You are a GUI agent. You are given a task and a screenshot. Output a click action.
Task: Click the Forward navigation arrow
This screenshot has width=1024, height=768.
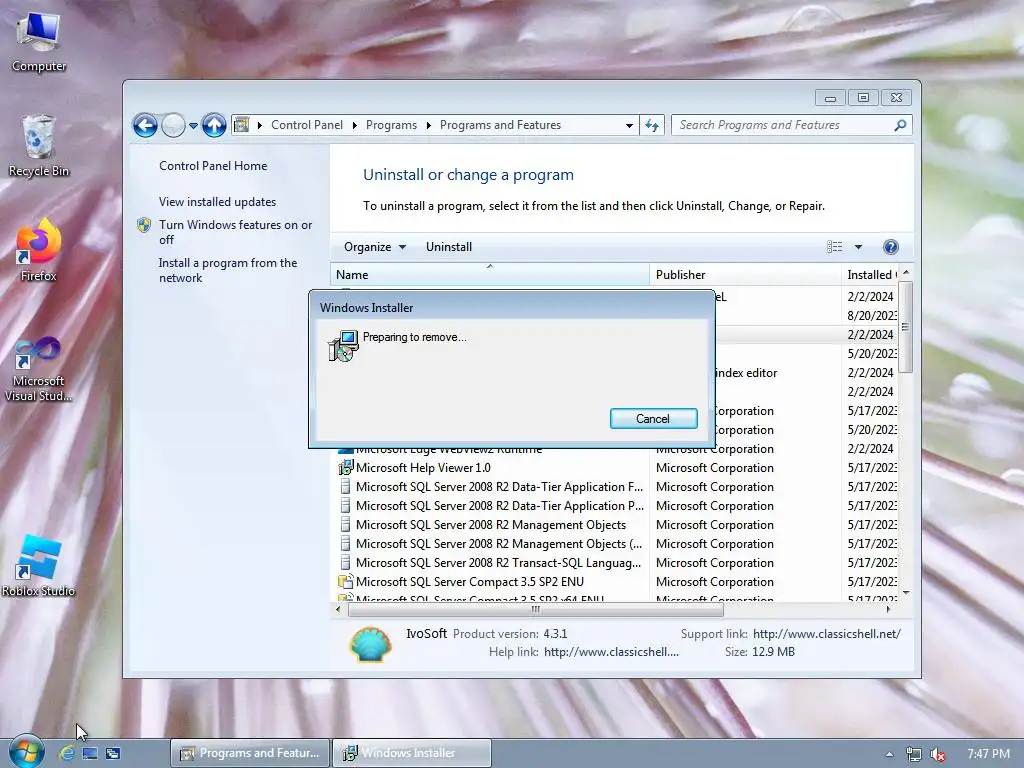tap(173, 125)
